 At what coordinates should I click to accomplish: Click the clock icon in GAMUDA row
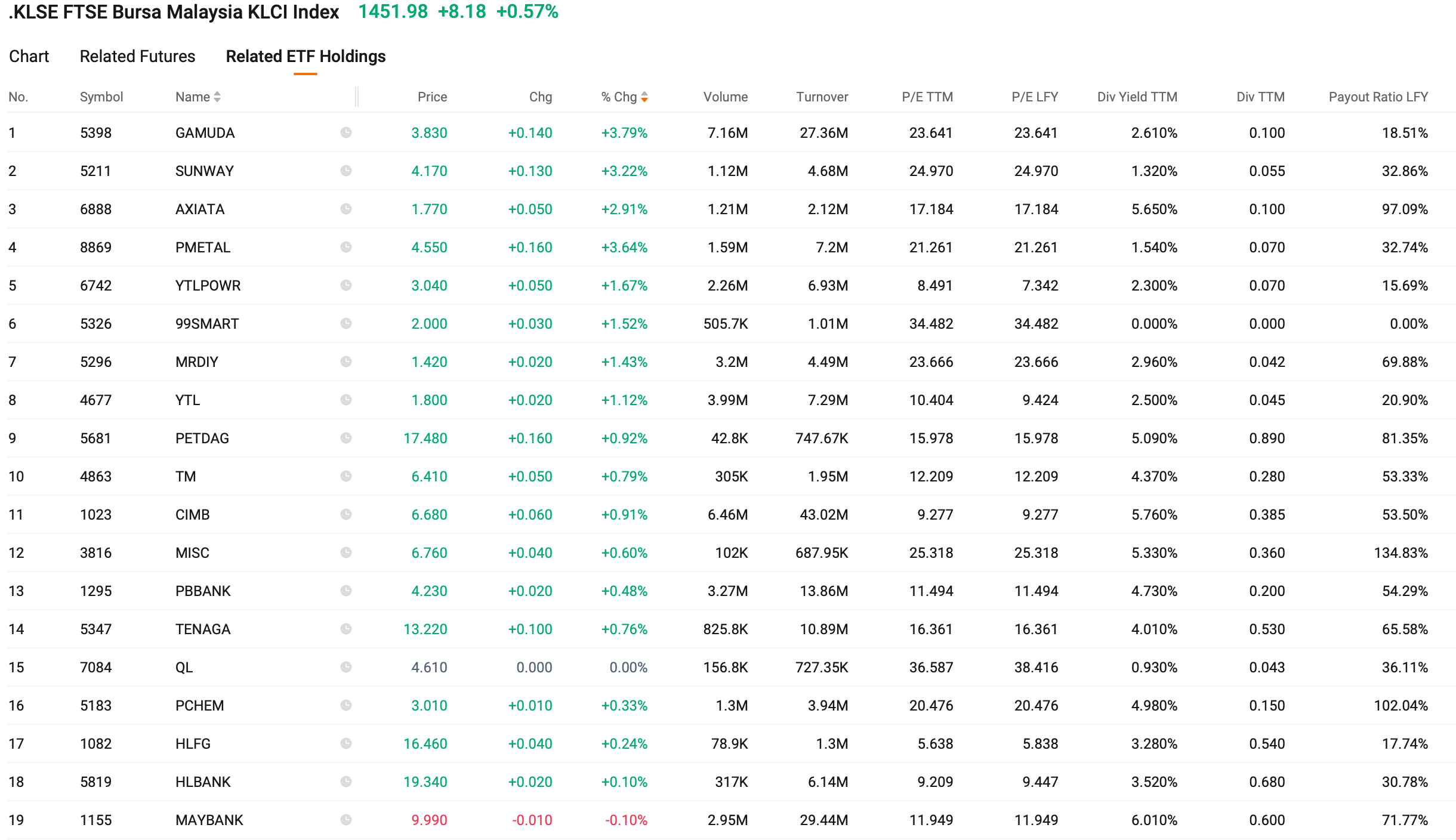[x=346, y=132]
